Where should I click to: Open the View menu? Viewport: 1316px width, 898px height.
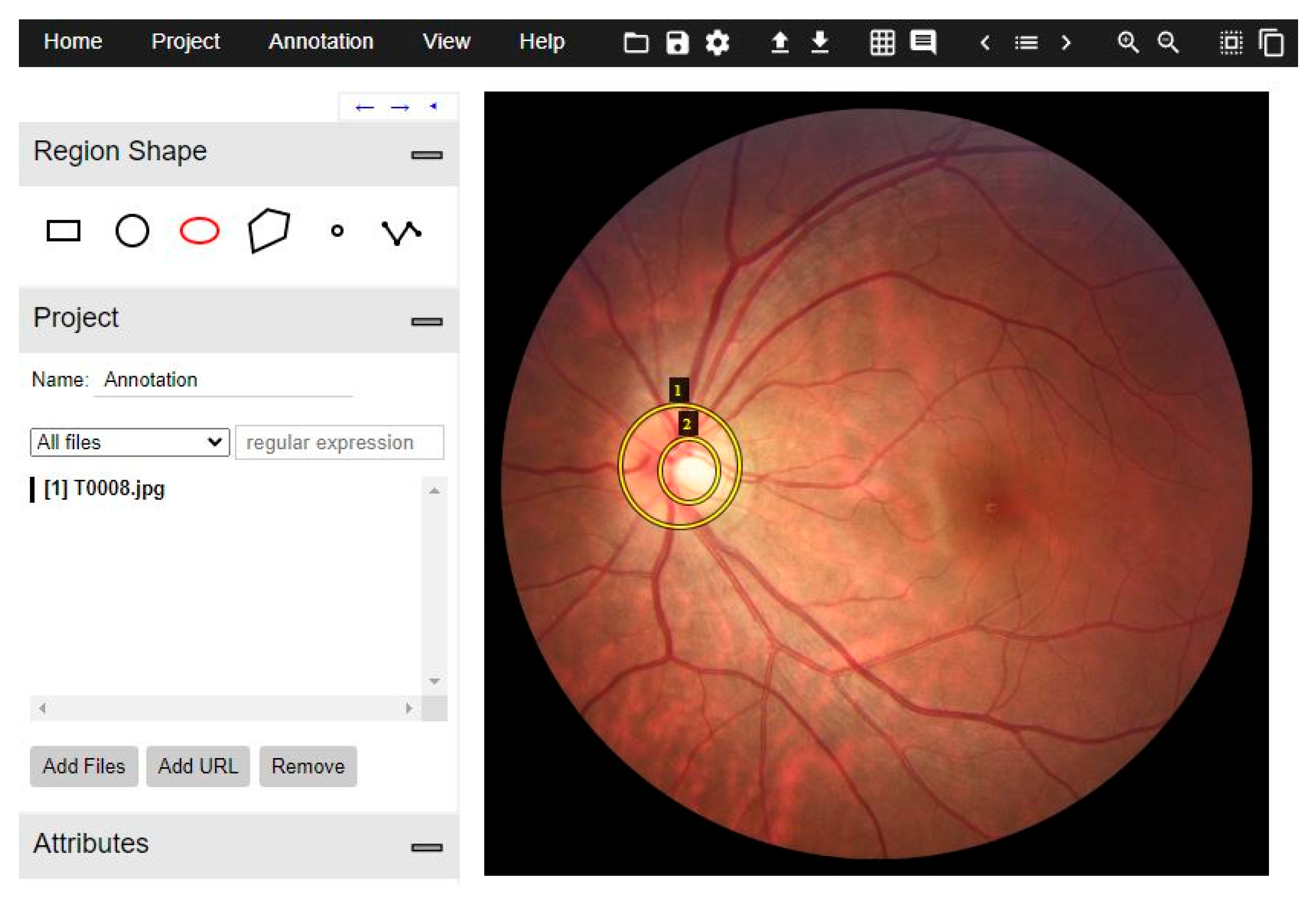click(x=446, y=41)
